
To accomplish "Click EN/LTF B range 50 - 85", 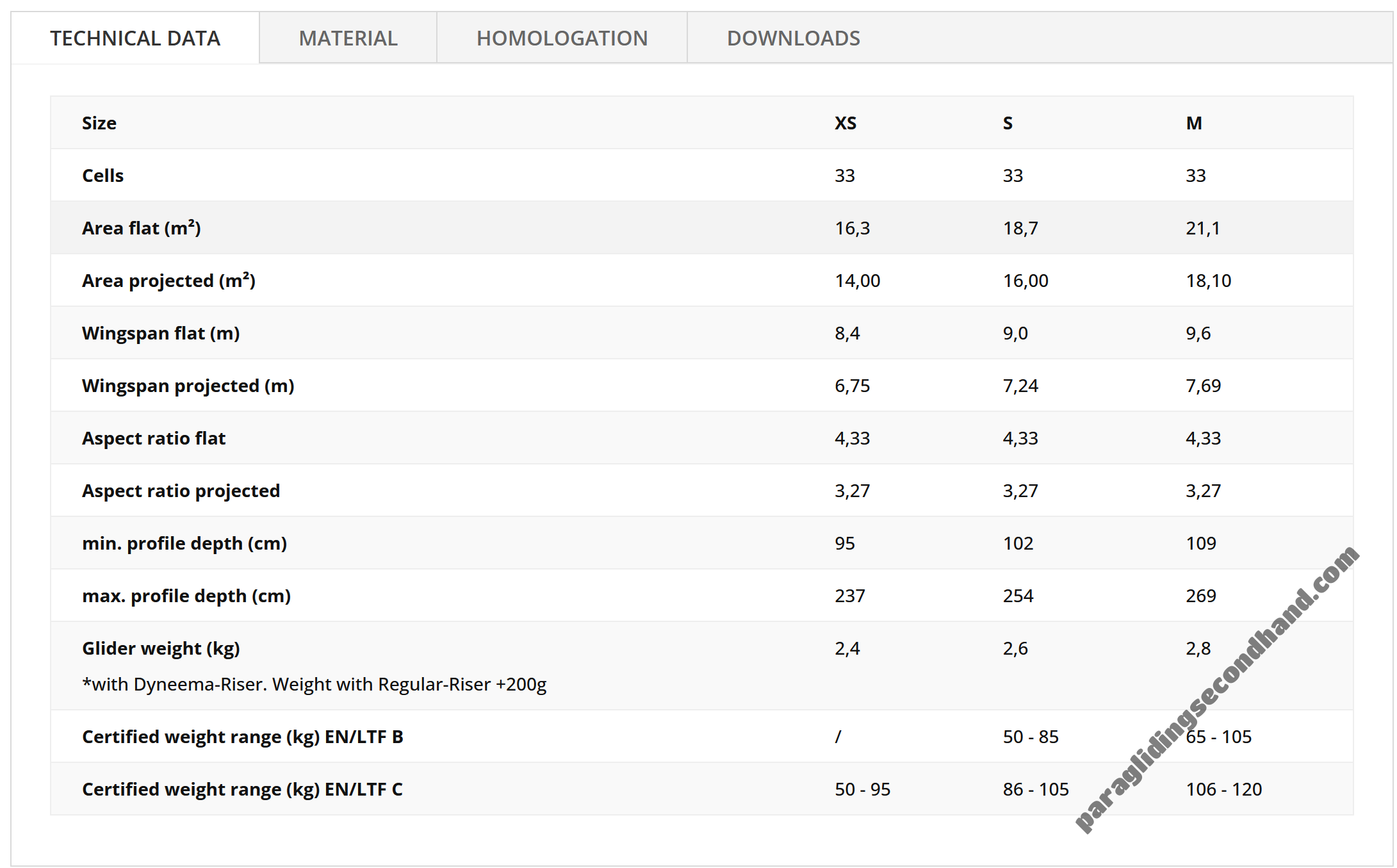I will pos(1031,737).
